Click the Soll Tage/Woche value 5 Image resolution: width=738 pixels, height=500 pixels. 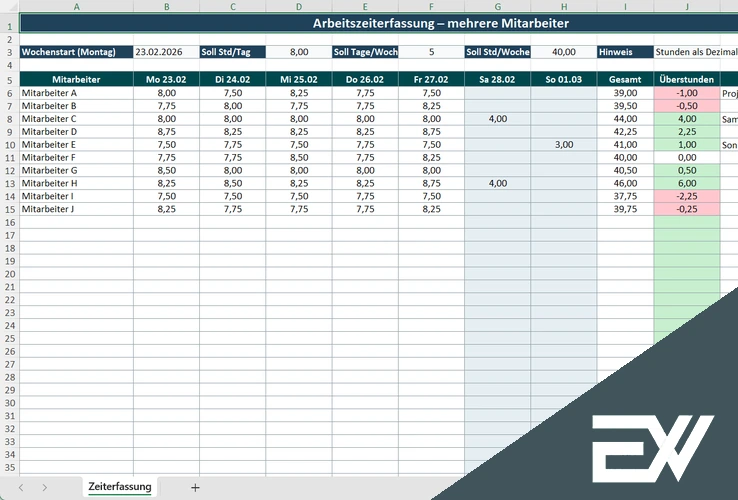(431, 52)
